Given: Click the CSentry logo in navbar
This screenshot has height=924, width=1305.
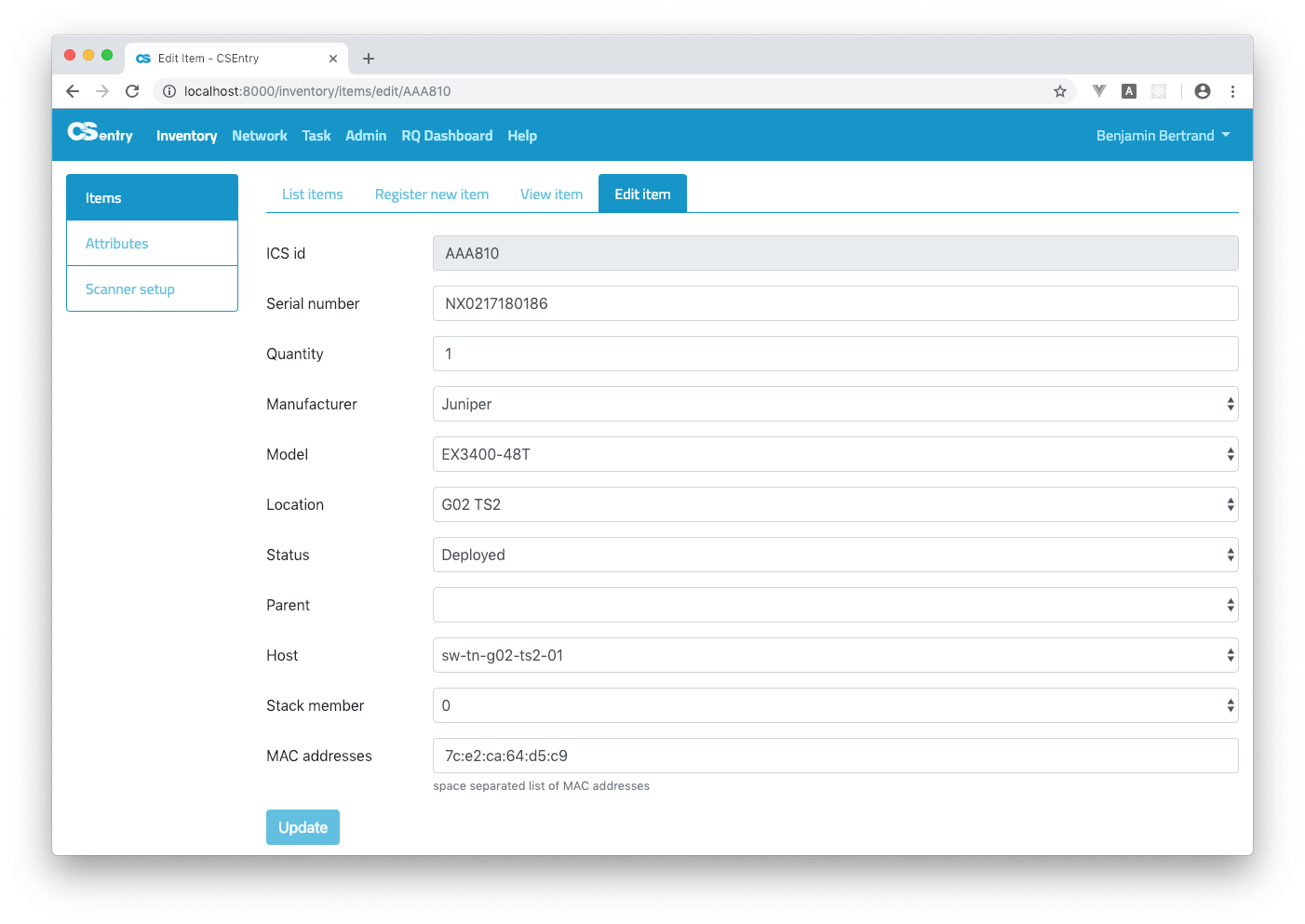Looking at the screenshot, I should [x=100, y=134].
